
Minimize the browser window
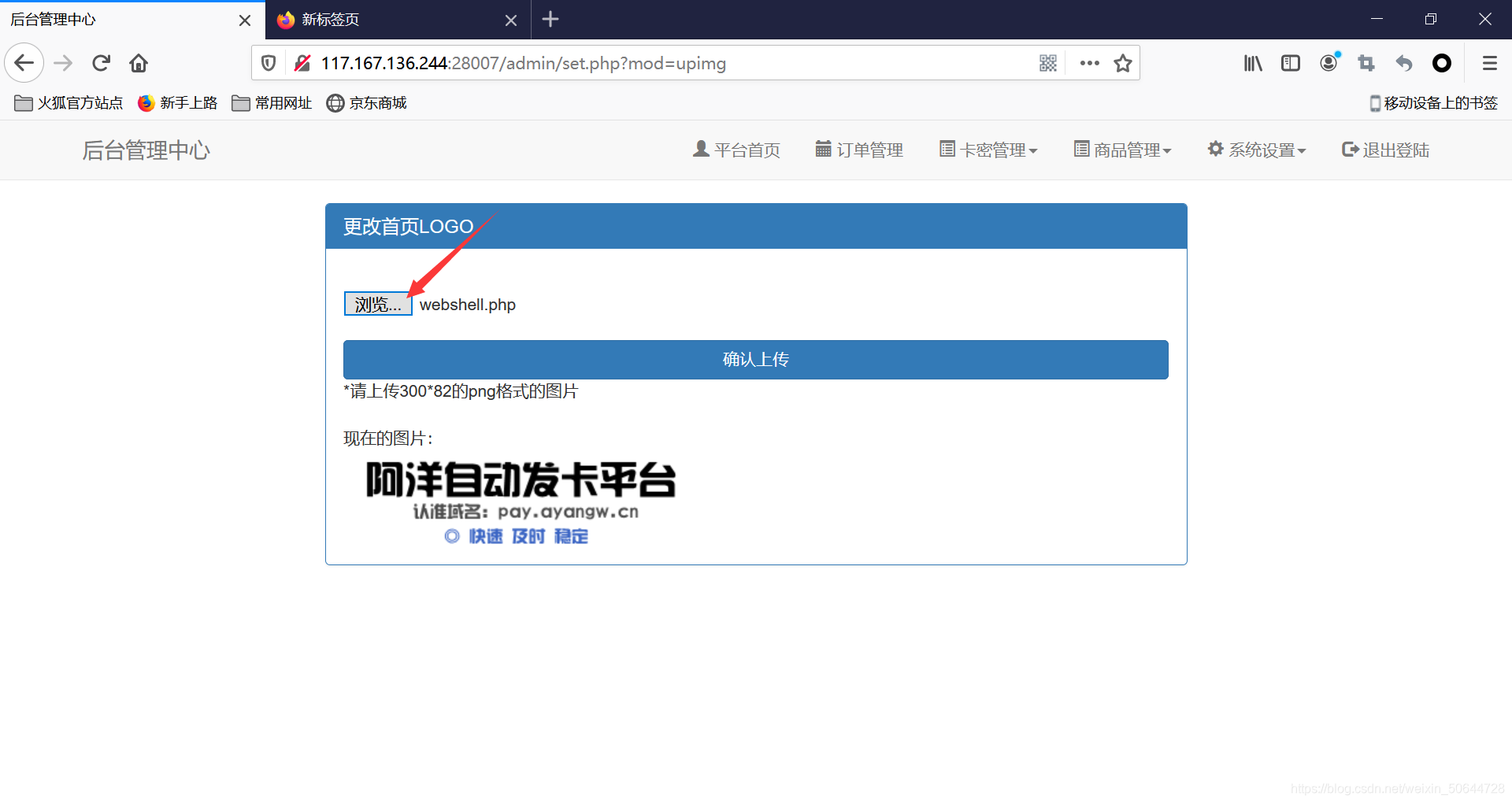point(1377,19)
